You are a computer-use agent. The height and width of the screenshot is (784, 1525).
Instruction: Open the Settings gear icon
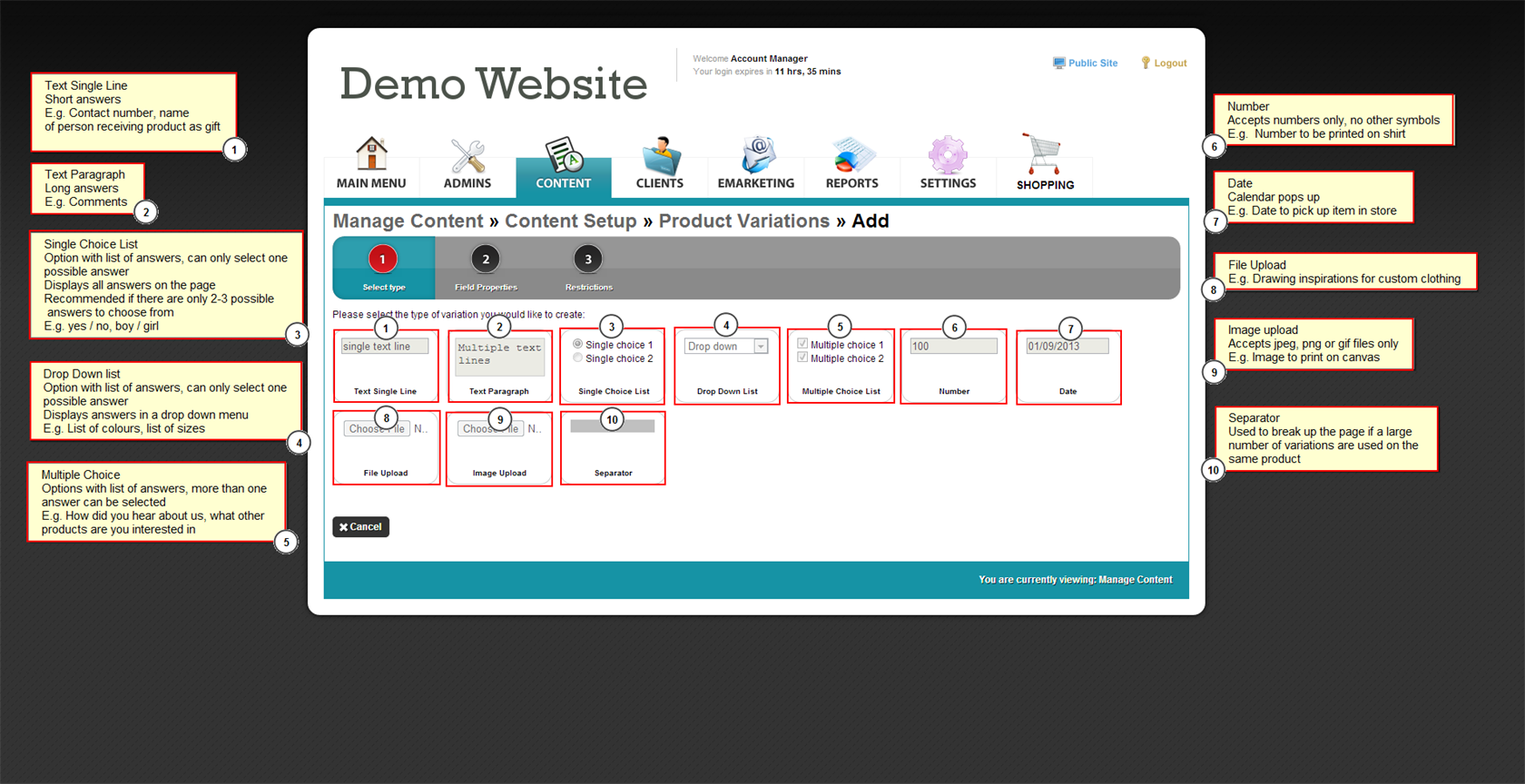tap(948, 155)
